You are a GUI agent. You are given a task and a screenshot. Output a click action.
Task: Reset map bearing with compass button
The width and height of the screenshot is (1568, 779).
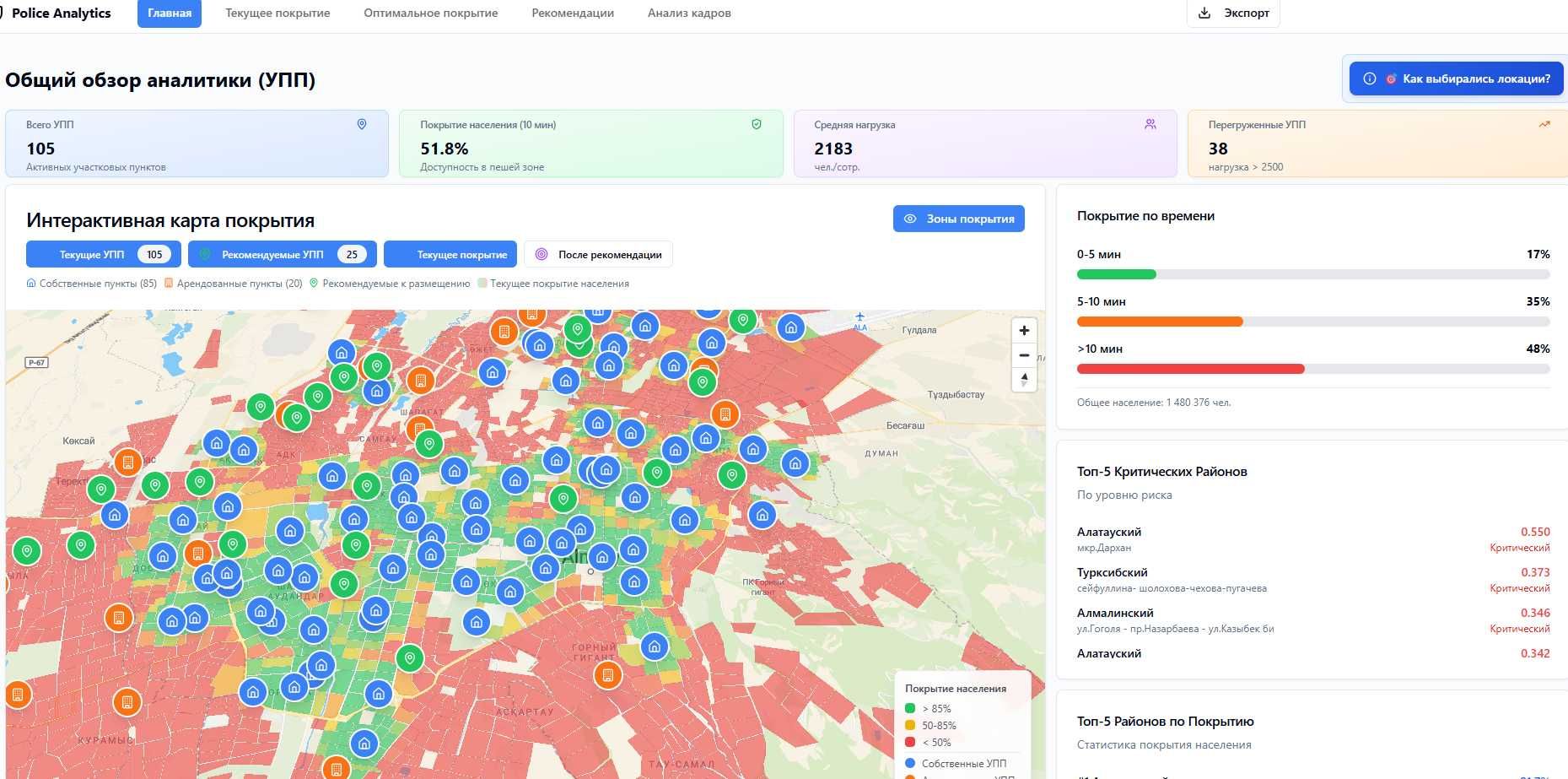click(x=1024, y=380)
